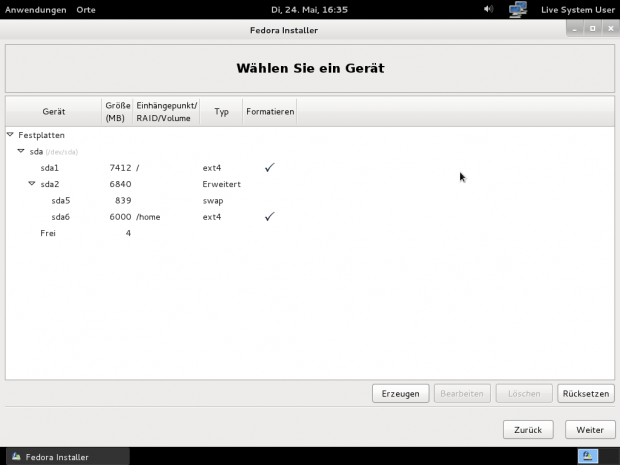Click the /home mount point cell
620x465 pixels.
(148, 217)
